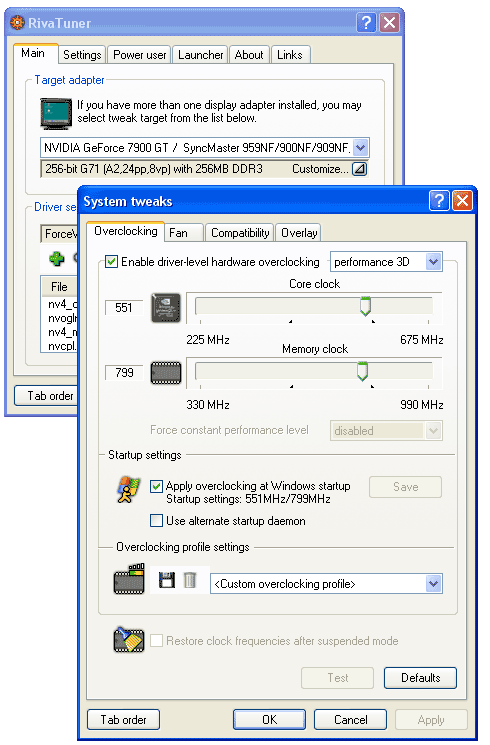The height and width of the screenshot is (745, 490).
Task: Open RivaTuner Power user tab
Action: [x=139, y=55]
